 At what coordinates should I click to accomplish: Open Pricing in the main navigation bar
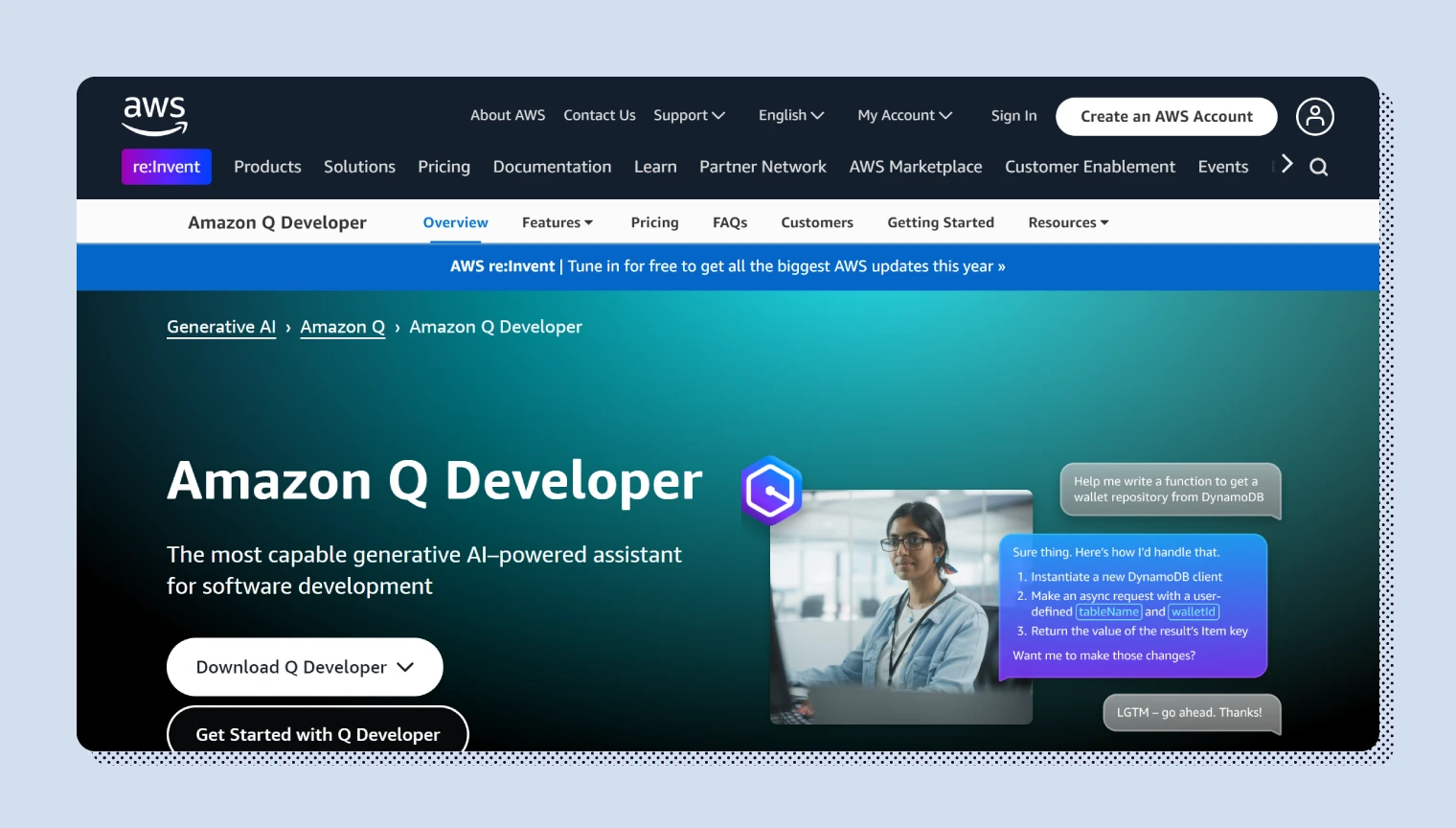point(444,167)
